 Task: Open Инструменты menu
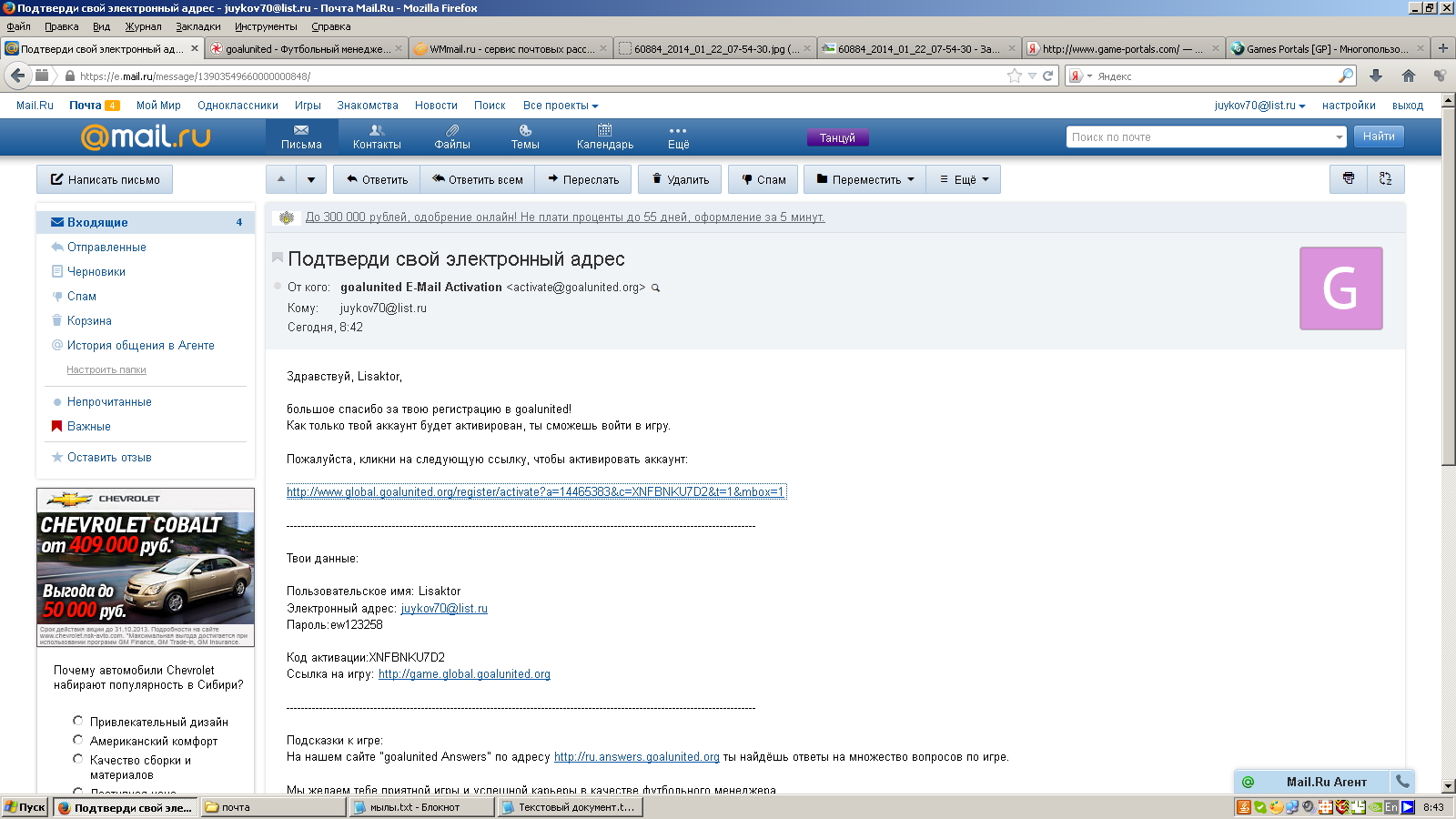pyautogui.click(x=266, y=26)
